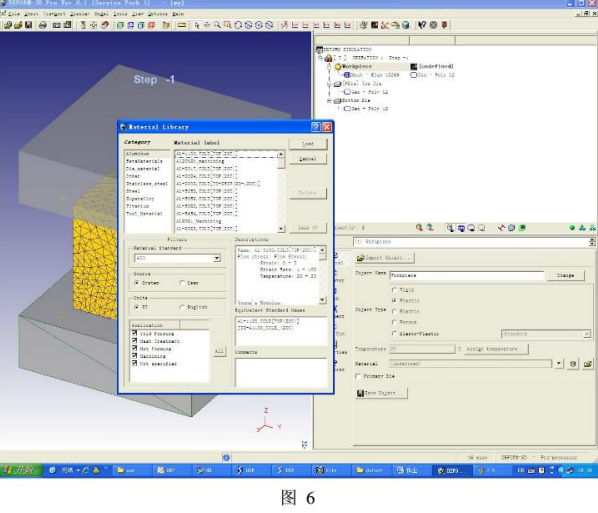Select the arrow pointer tool in toolbar

click(x=197, y=25)
